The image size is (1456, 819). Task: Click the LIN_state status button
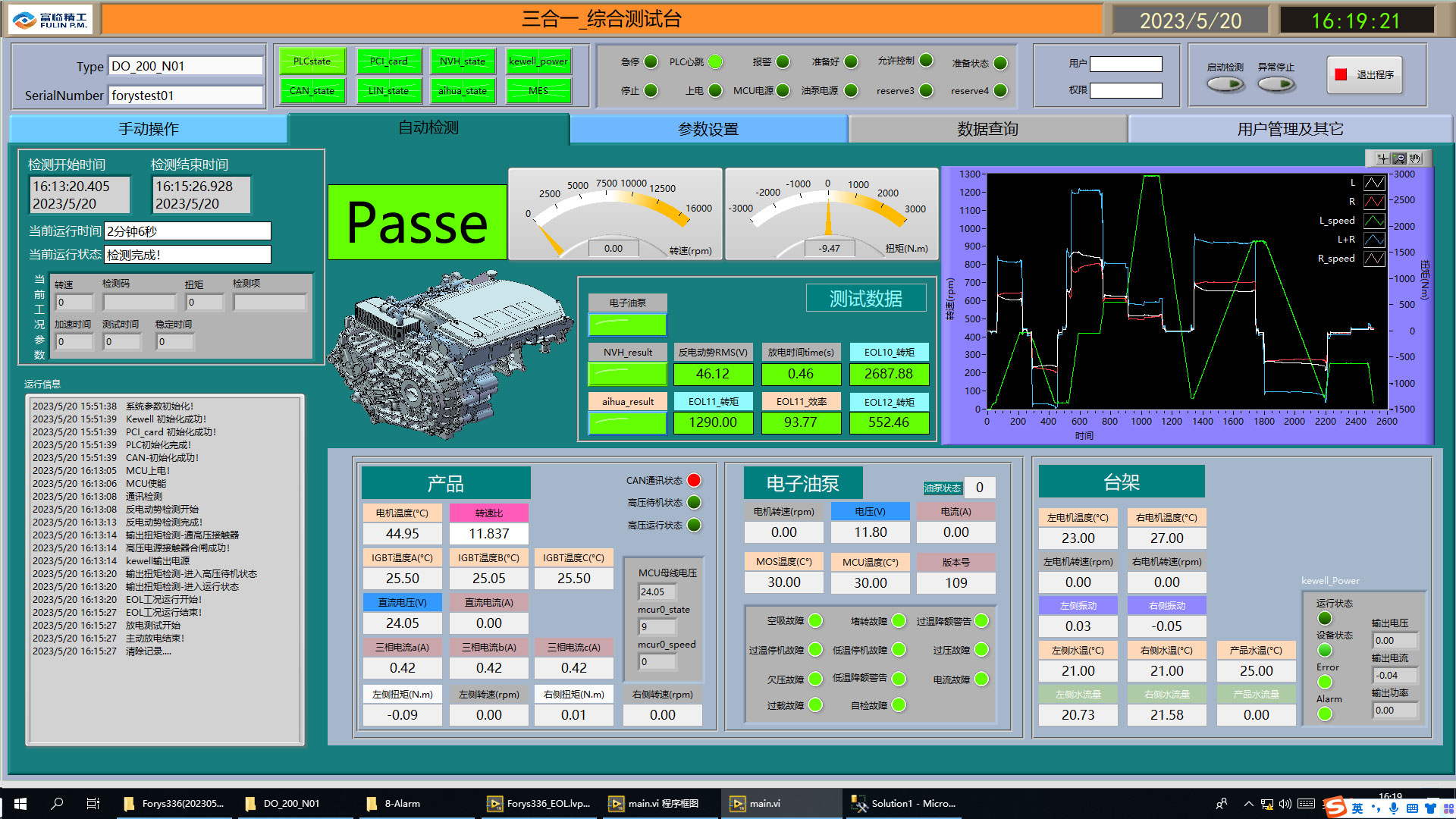(x=388, y=91)
